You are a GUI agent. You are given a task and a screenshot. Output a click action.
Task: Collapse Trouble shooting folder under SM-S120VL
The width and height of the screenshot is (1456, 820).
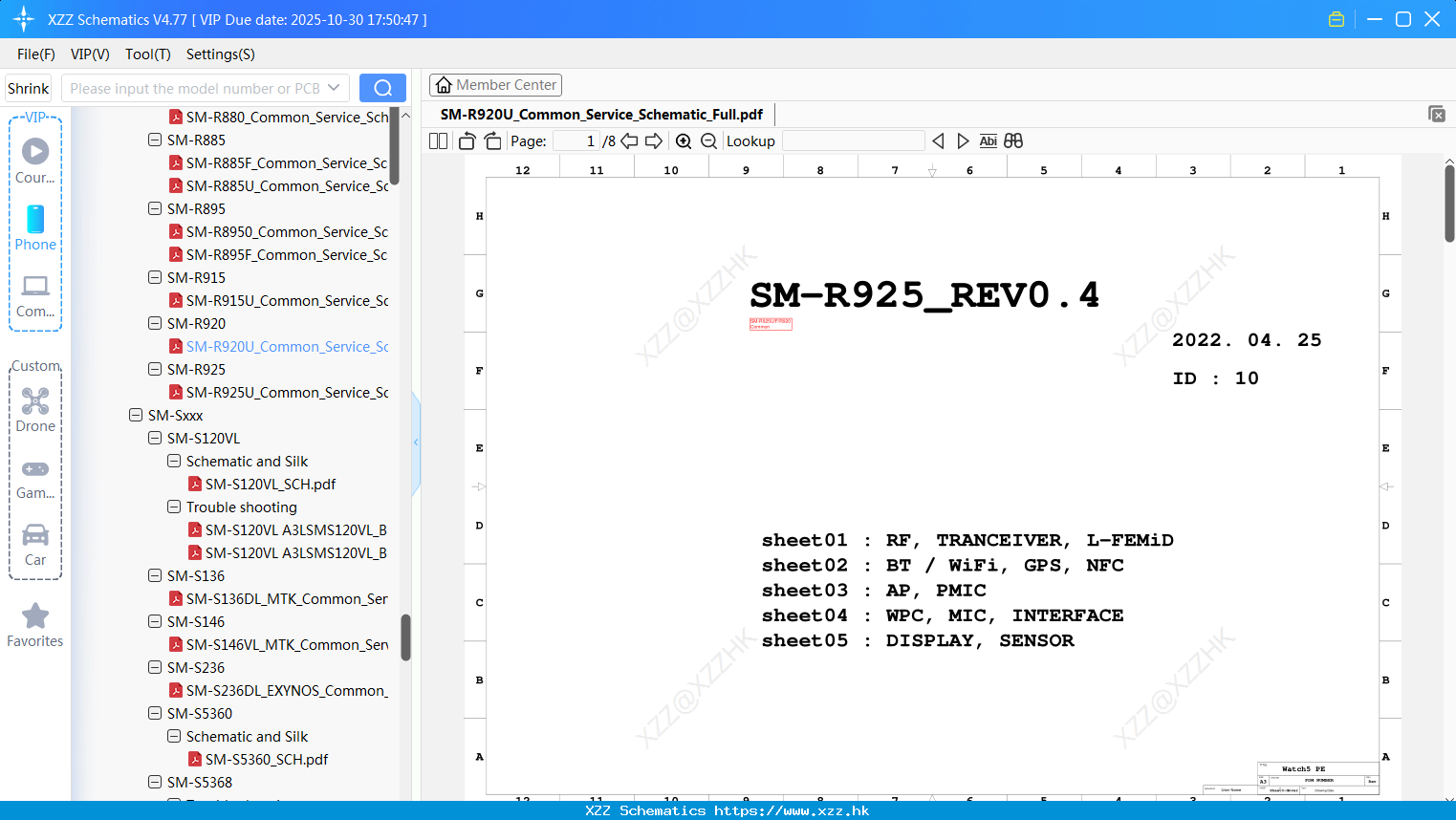click(x=174, y=507)
